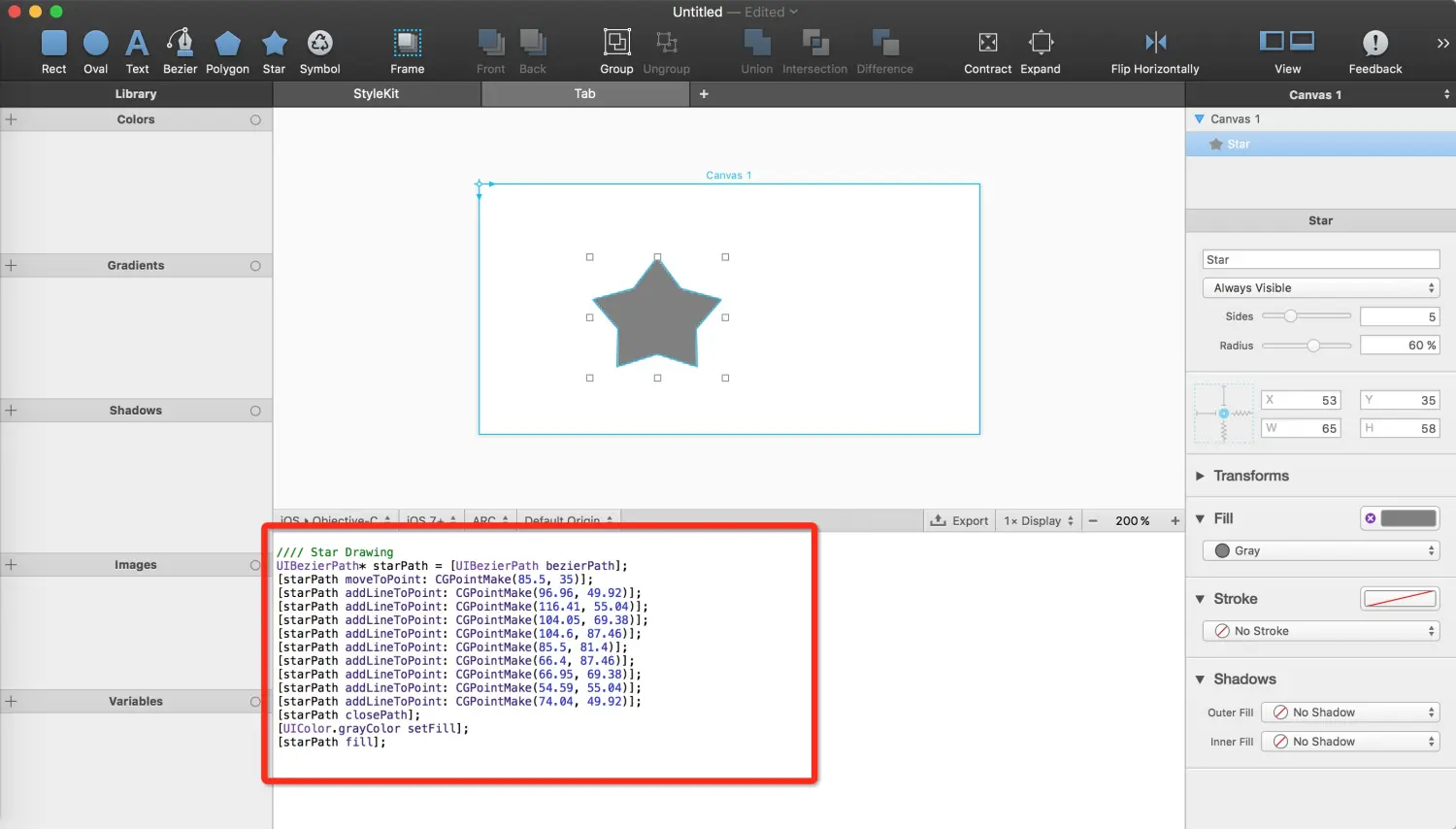This screenshot has width=1456, height=829.
Task: Apply the Intersection operation
Action: (815, 52)
